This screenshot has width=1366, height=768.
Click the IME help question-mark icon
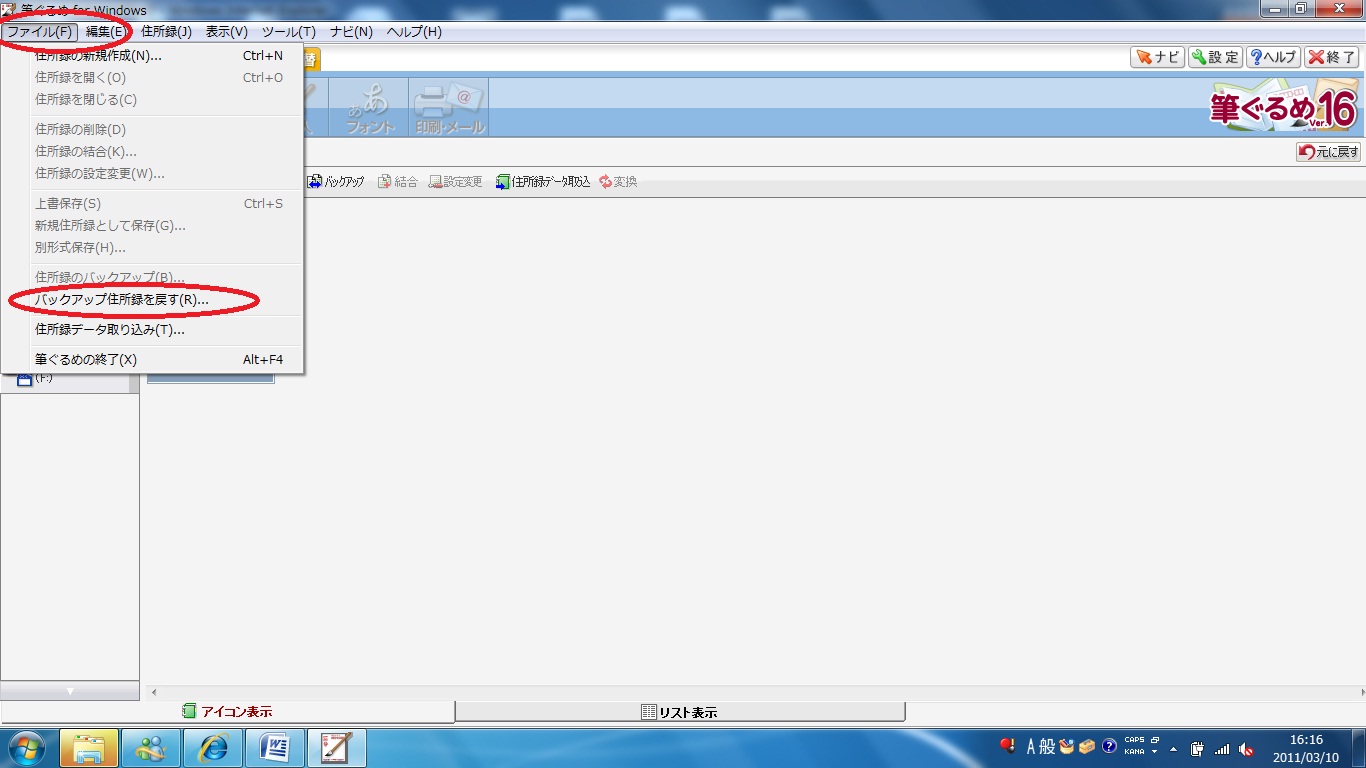click(1109, 746)
